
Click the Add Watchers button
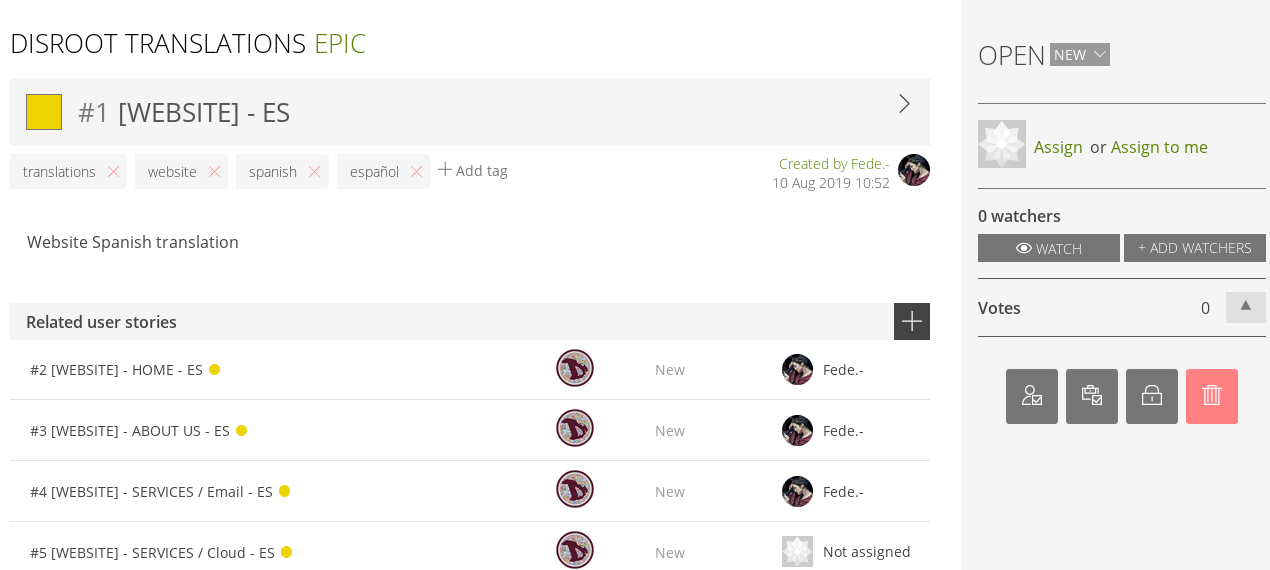[1194, 248]
